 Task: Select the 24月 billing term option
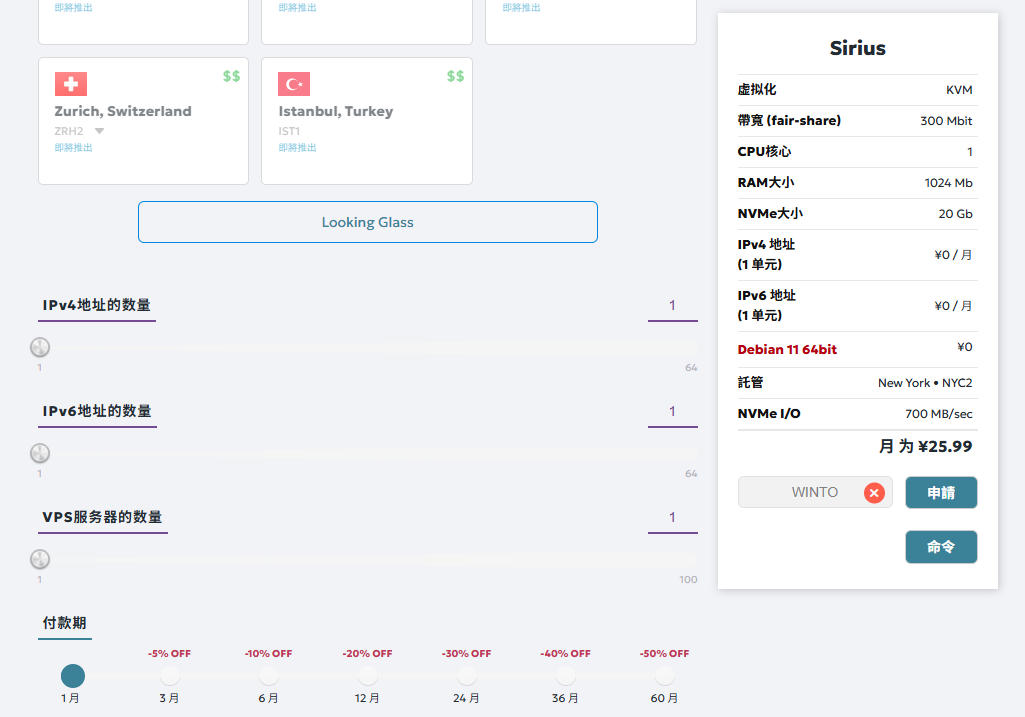pyautogui.click(x=466, y=677)
